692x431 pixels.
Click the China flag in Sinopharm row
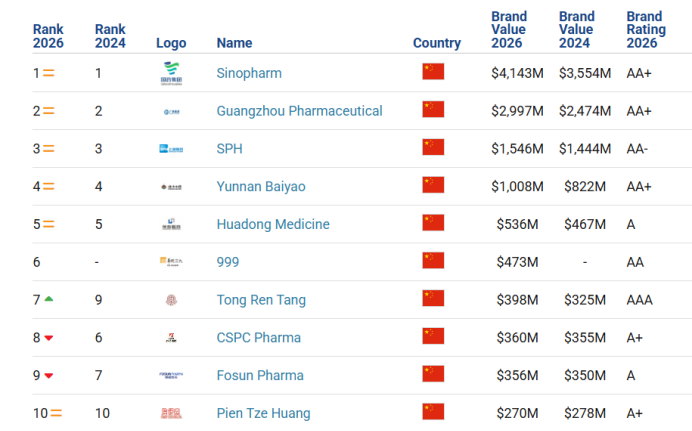(x=433, y=71)
